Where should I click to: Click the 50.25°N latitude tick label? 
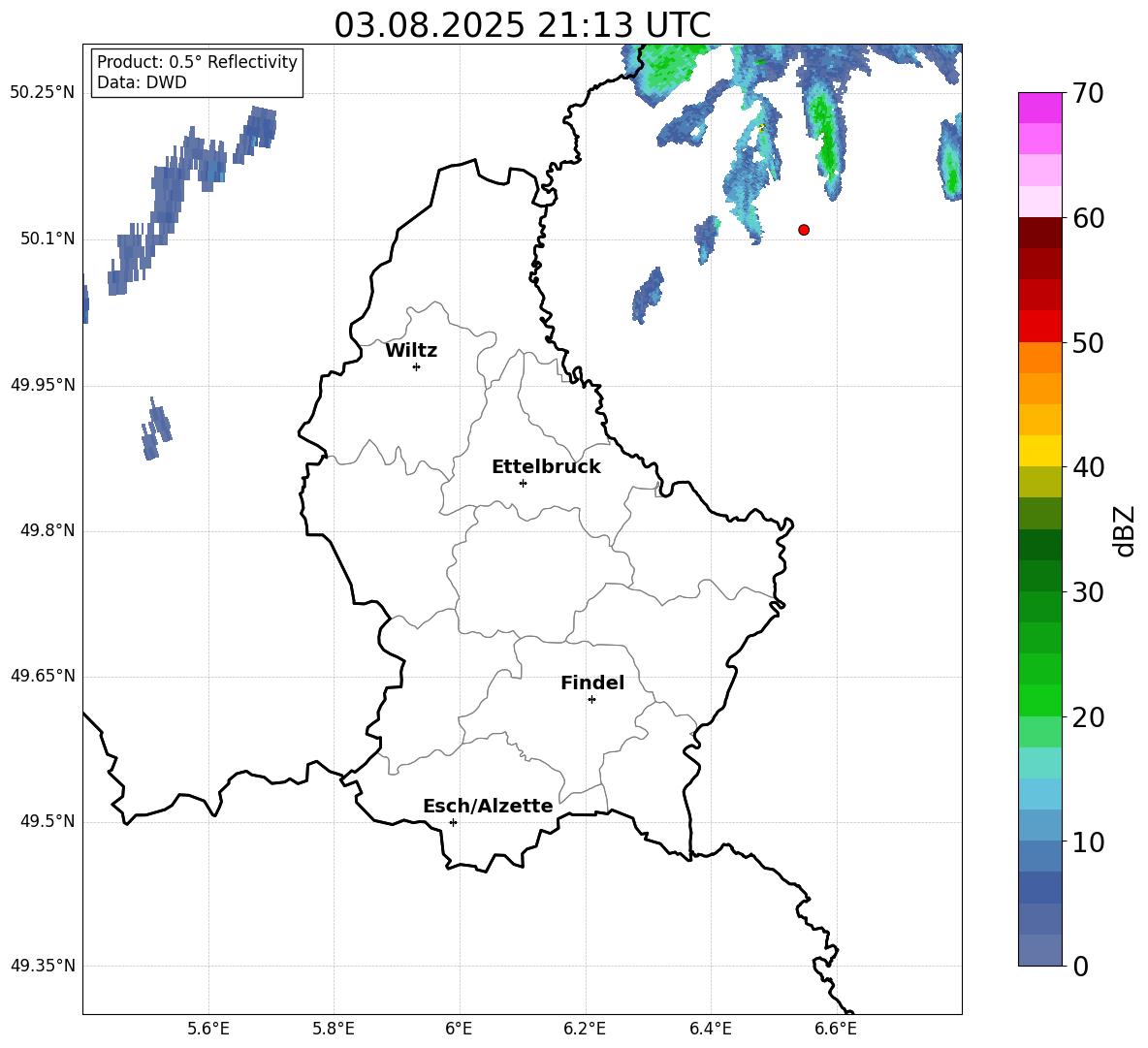tap(43, 93)
